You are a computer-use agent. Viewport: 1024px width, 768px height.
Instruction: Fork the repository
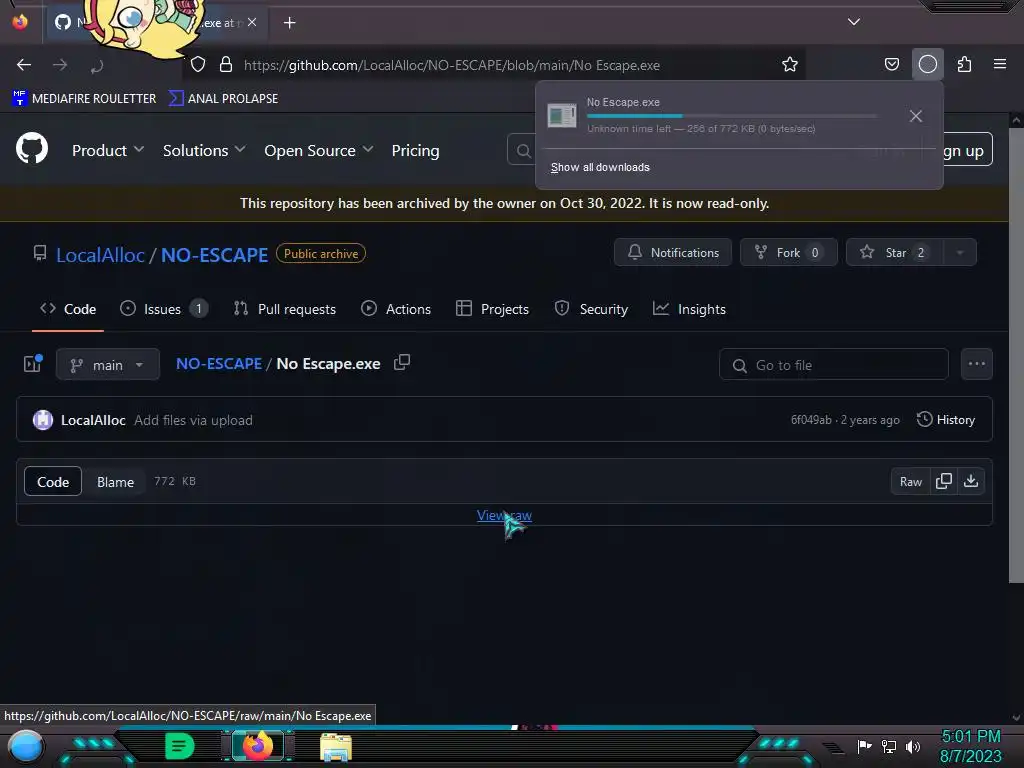[788, 252]
